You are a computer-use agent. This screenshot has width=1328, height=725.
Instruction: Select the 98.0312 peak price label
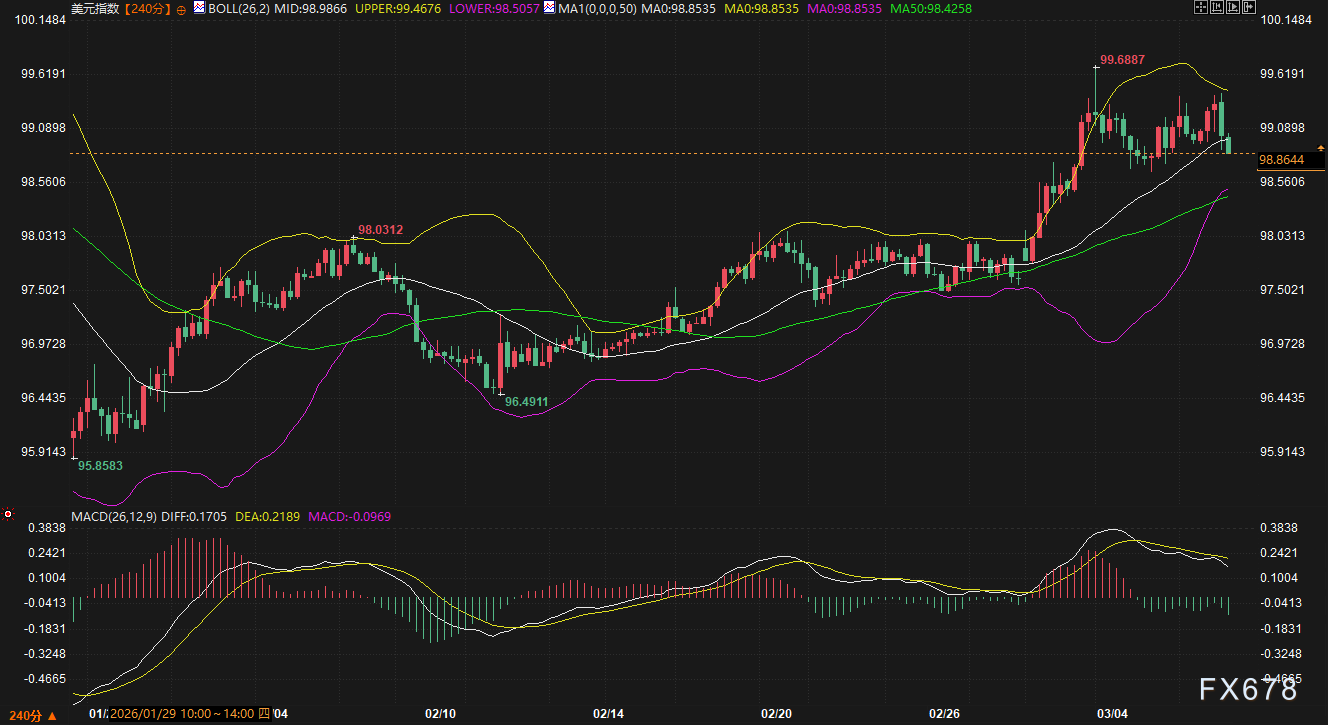(x=380, y=230)
